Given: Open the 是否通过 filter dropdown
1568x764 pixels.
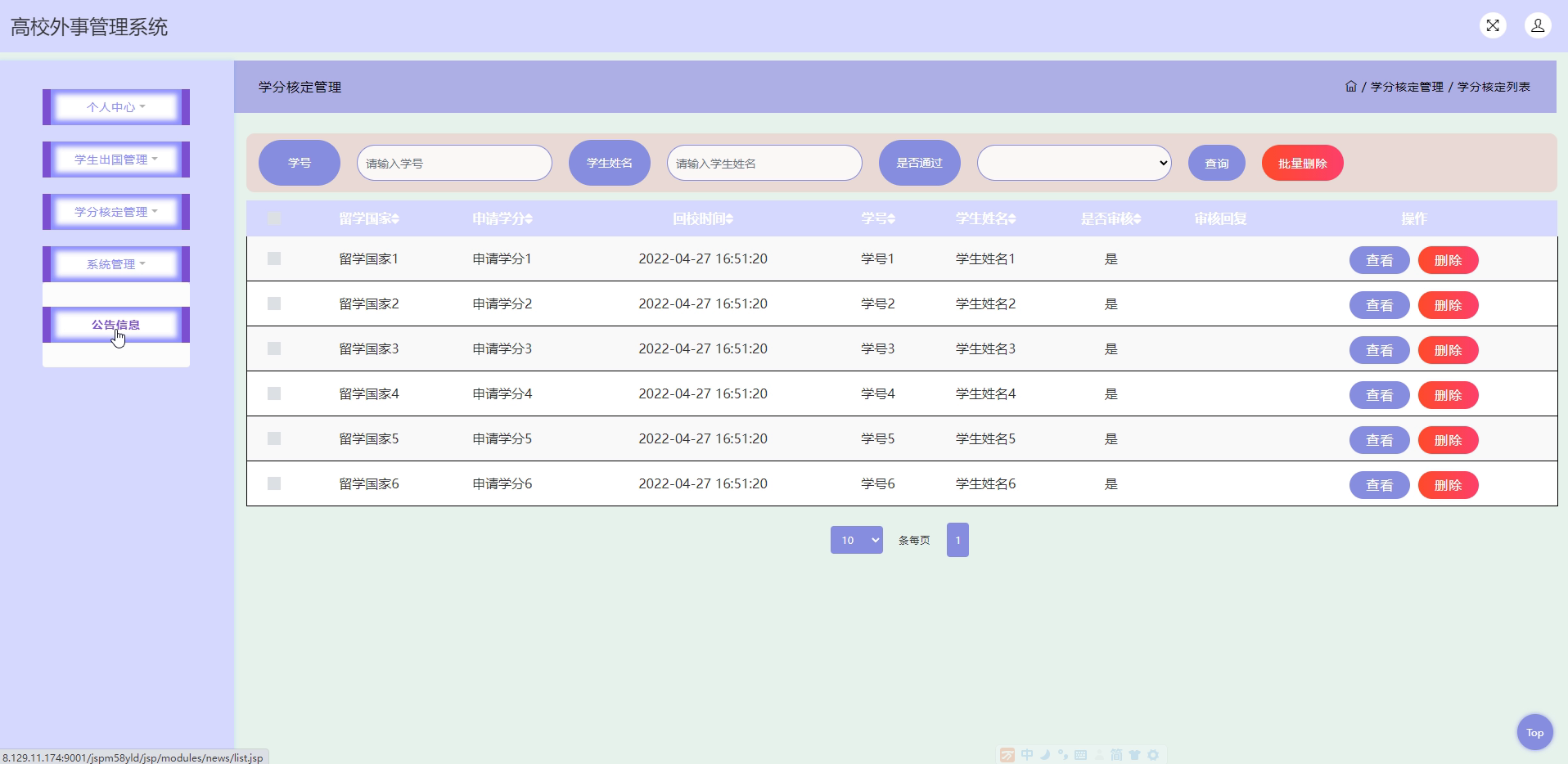Looking at the screenshot, I should click(1074, 163).
